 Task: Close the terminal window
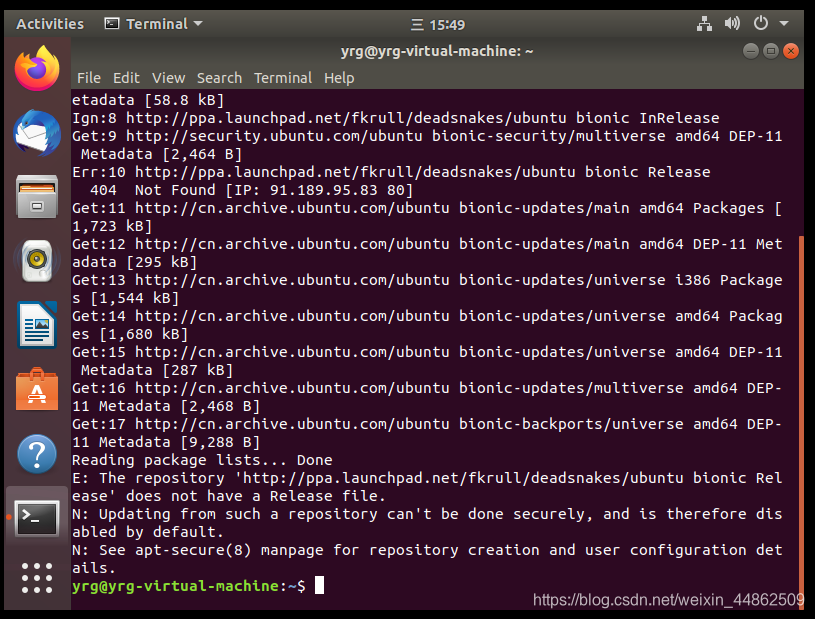point(791,51)
